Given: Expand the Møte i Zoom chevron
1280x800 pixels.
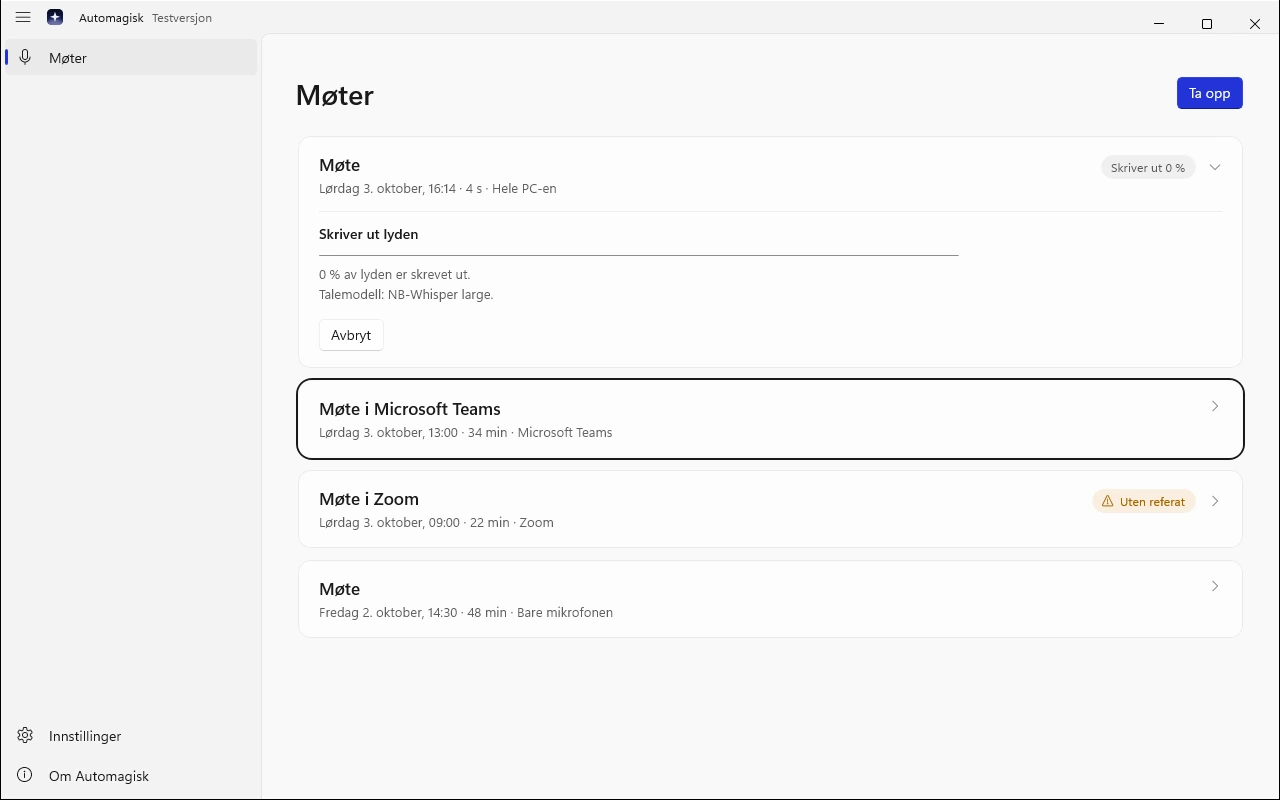Looking at the screenshot, I should coord(1215,501).
